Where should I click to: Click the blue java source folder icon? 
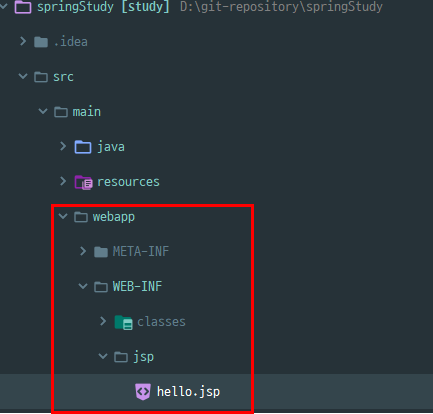(83, 147)
